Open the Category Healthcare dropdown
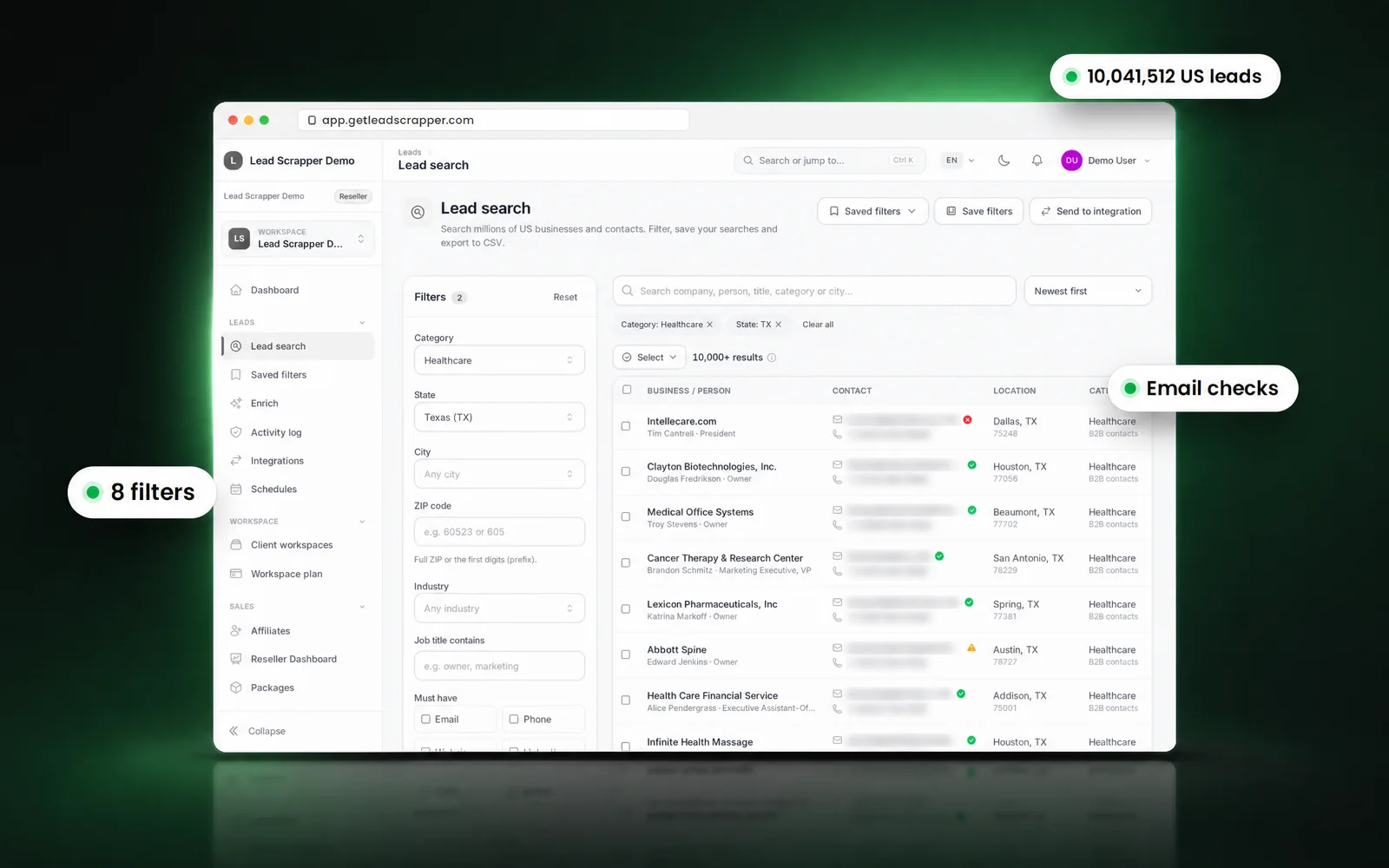The width and height of the screenshot is (1389, 868). pyautogui.click(x=499, y=360)
